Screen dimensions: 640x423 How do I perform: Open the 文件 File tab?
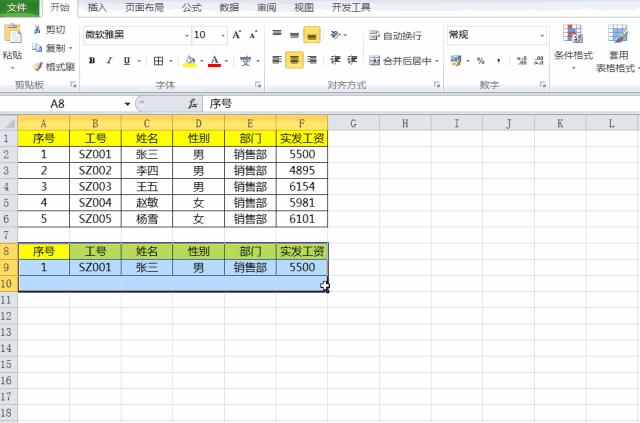click(19, 7)
